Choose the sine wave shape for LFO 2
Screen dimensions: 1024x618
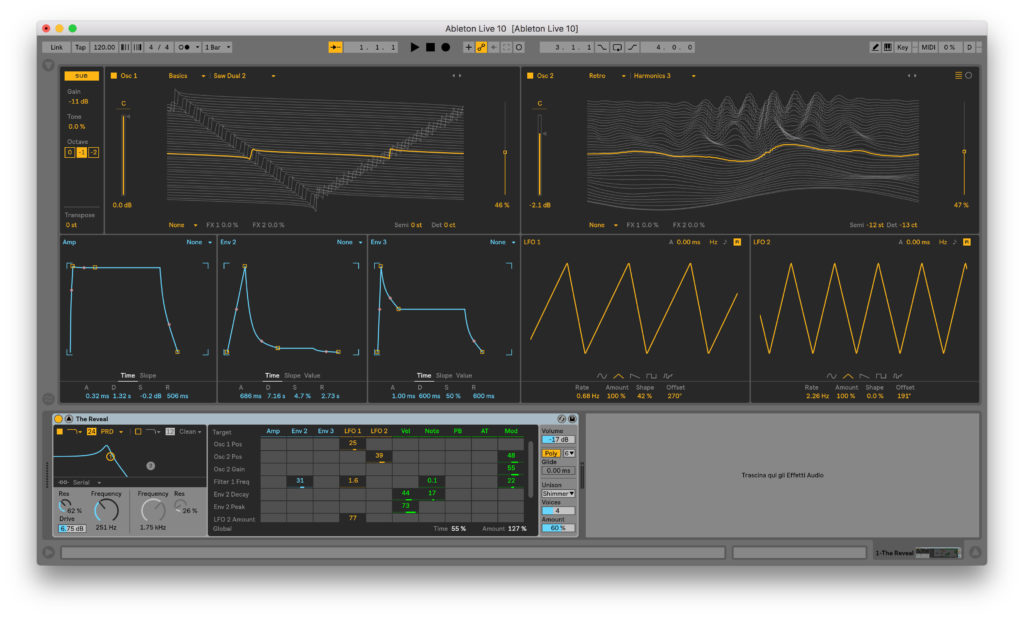tap(832, 376)
